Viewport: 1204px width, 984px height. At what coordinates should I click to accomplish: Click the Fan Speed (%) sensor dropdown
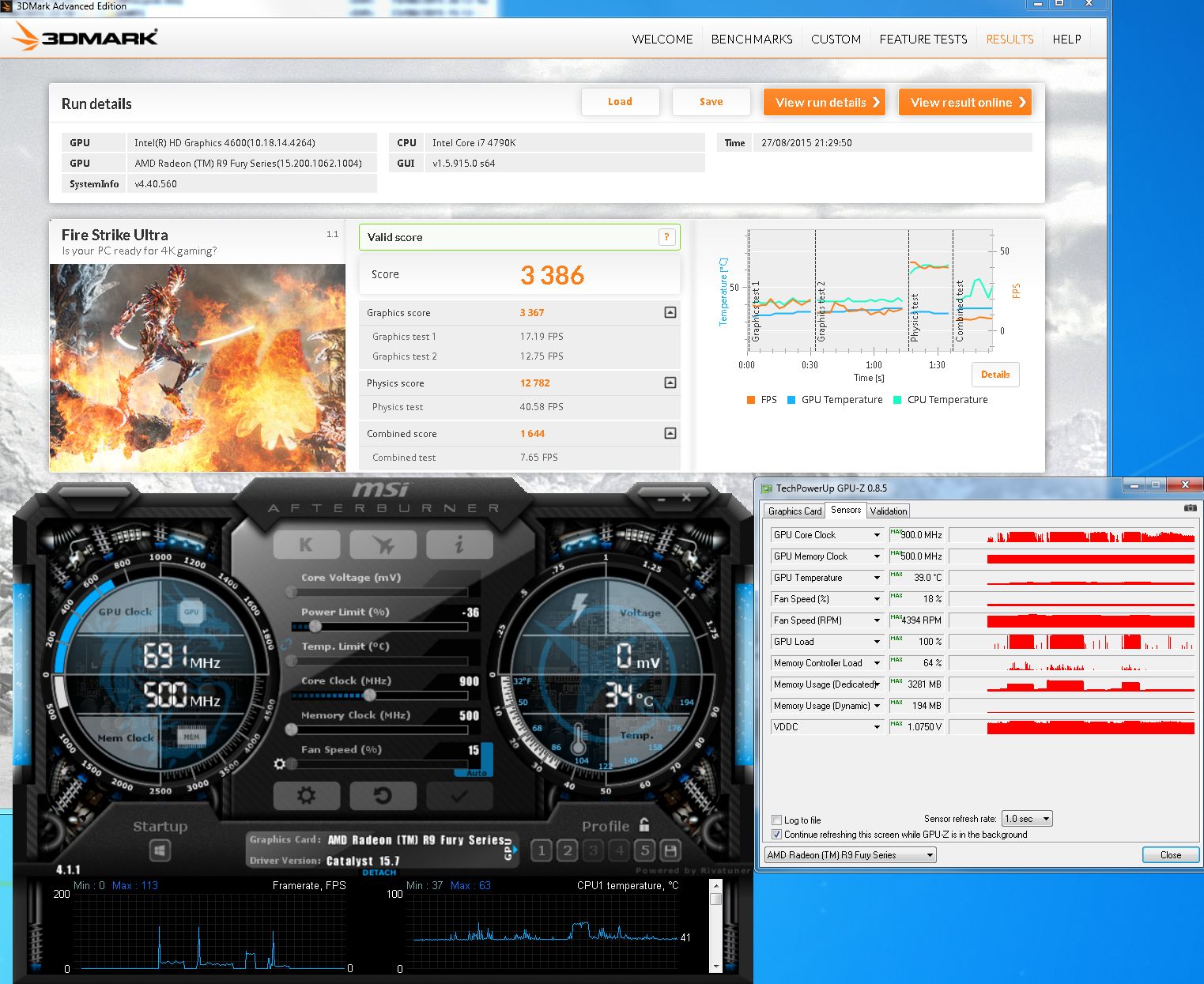click(827, 599)
